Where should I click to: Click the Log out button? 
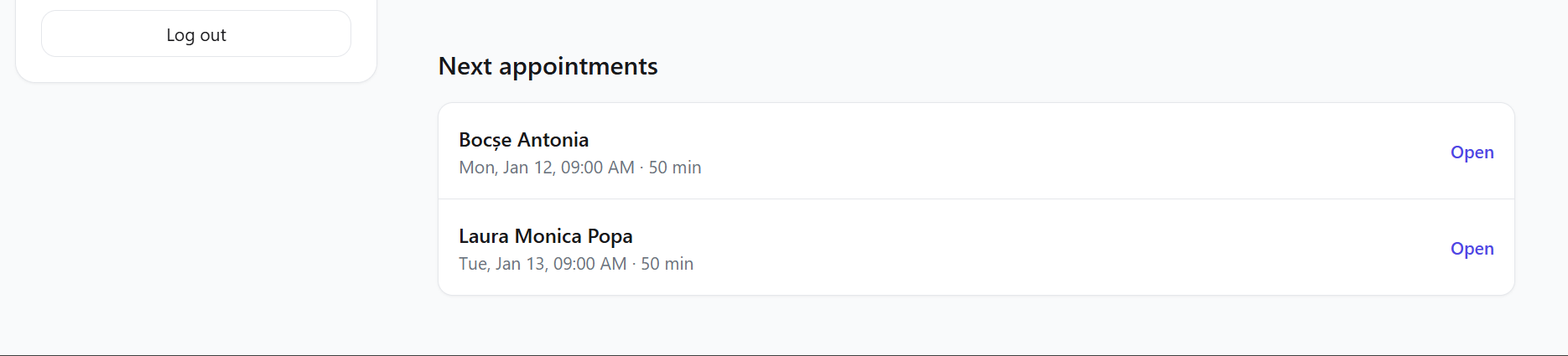[196, 34]
